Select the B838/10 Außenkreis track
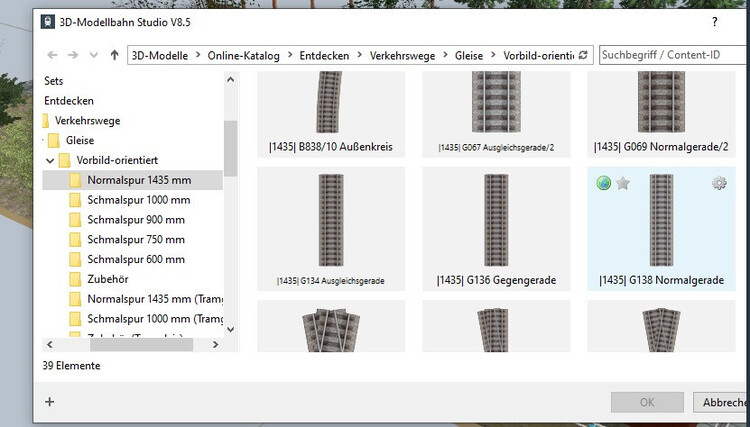750x427 pixels. (x=331, y=114)
